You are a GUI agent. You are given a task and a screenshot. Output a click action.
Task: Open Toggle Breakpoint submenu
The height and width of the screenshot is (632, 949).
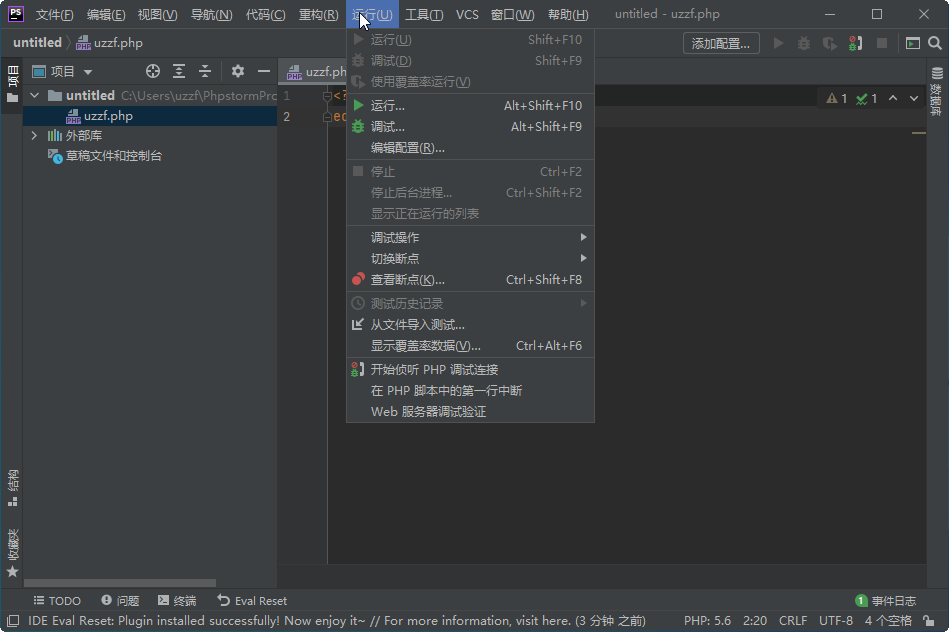coord(470,258)
